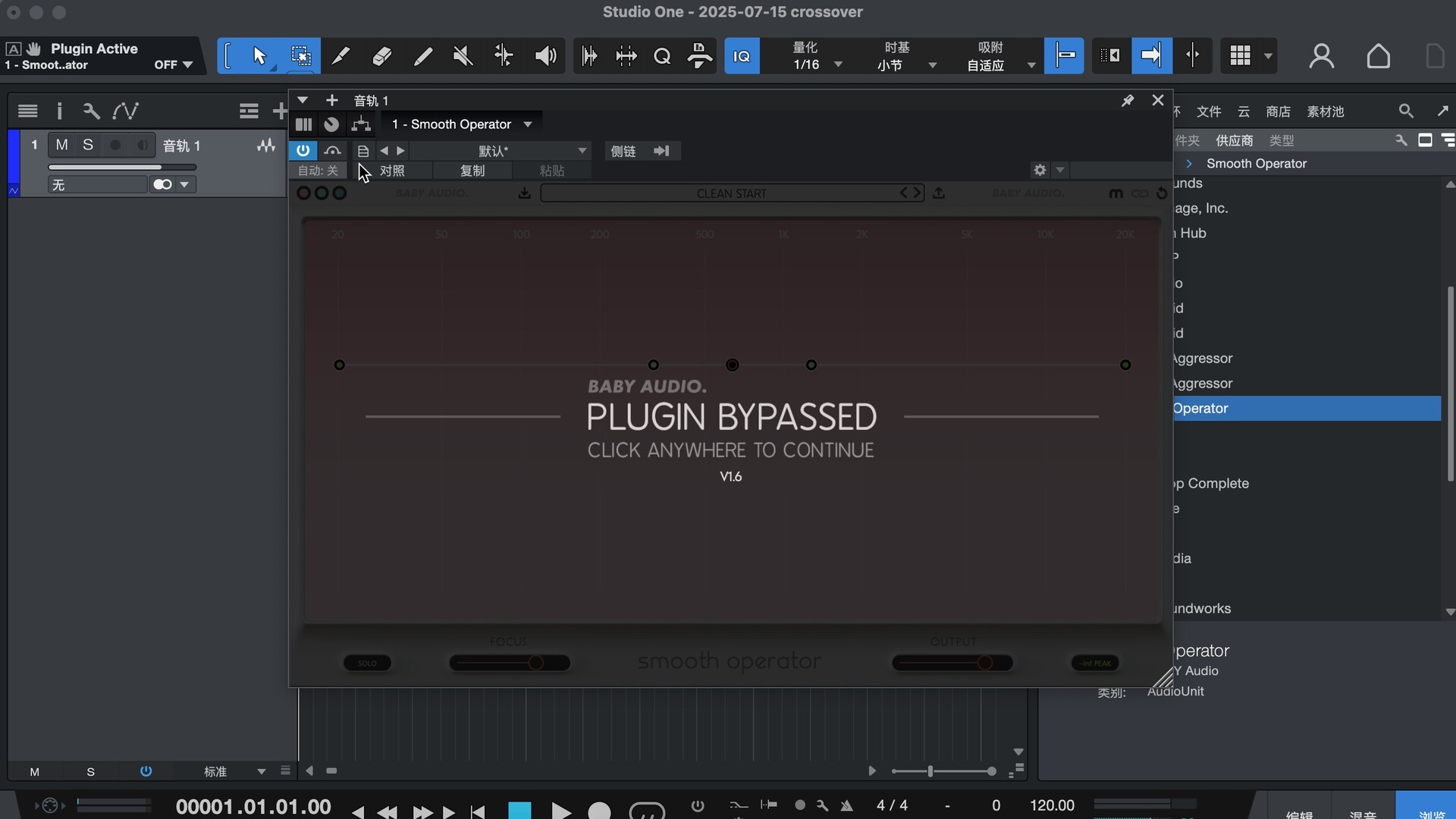Toggle autoscroll arrow button
Viewport: 1456px width, 819px height.
(x=1151, y=56)
